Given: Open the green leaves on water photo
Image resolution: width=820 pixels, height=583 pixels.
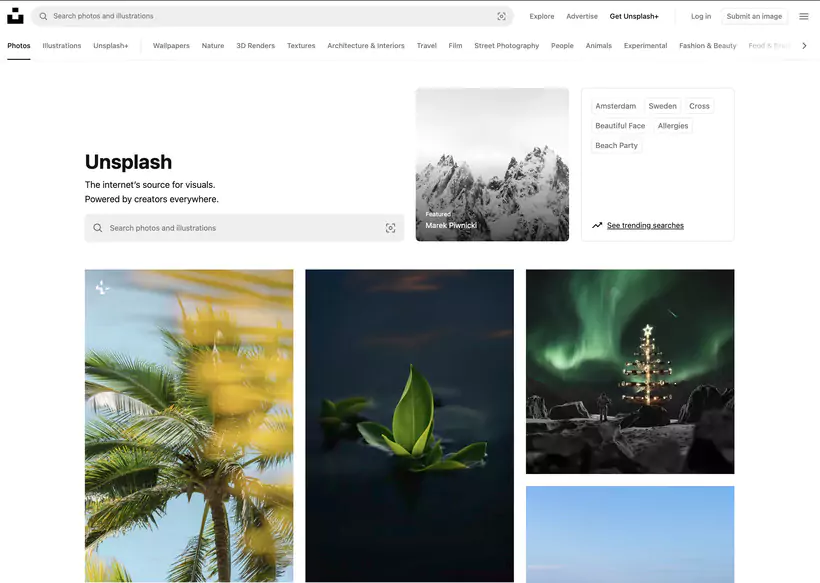Looking at the screenshot, I should [x=409, y=426].
